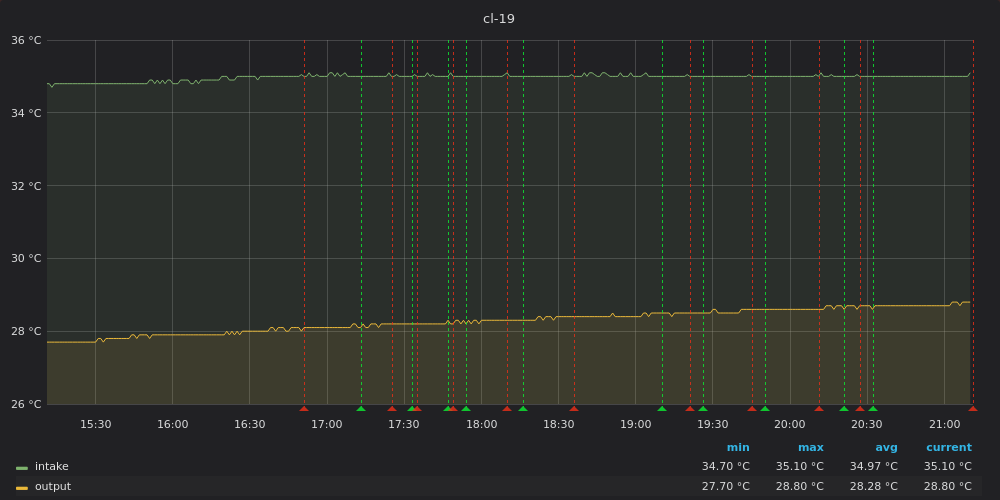The height and width of the screenshot is (500, 1000).
Task: Click first red annotation triangle after 18:00
Action: pos(507,408)
